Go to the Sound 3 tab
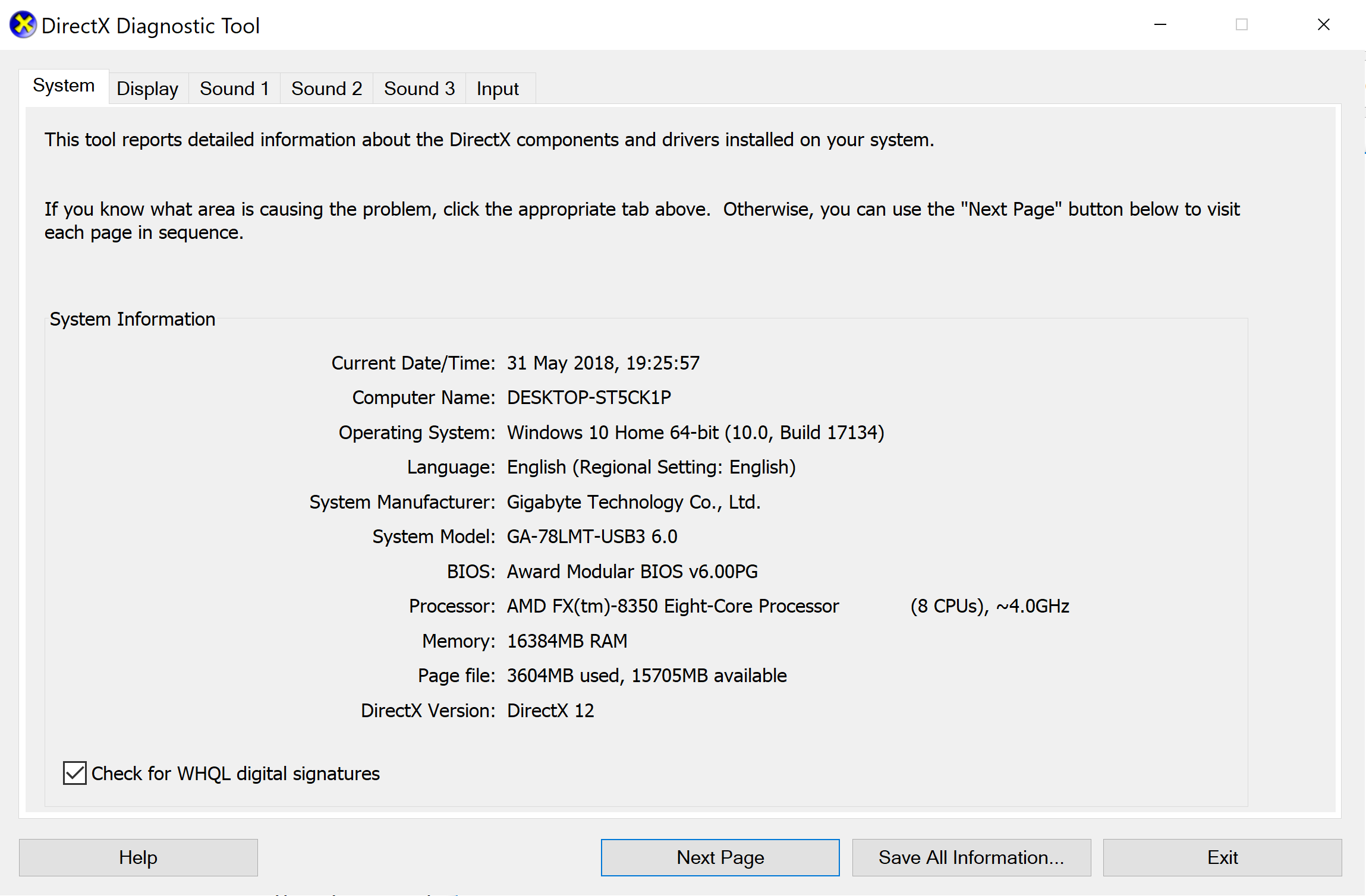The width and height of the screenshot is (1366, 896). tap(419, 89)
